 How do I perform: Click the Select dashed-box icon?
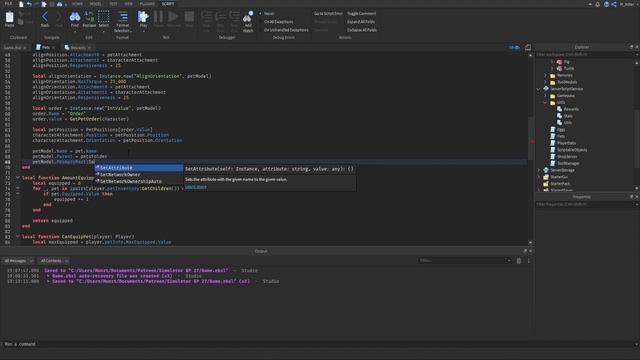click(x=104, y=17)
